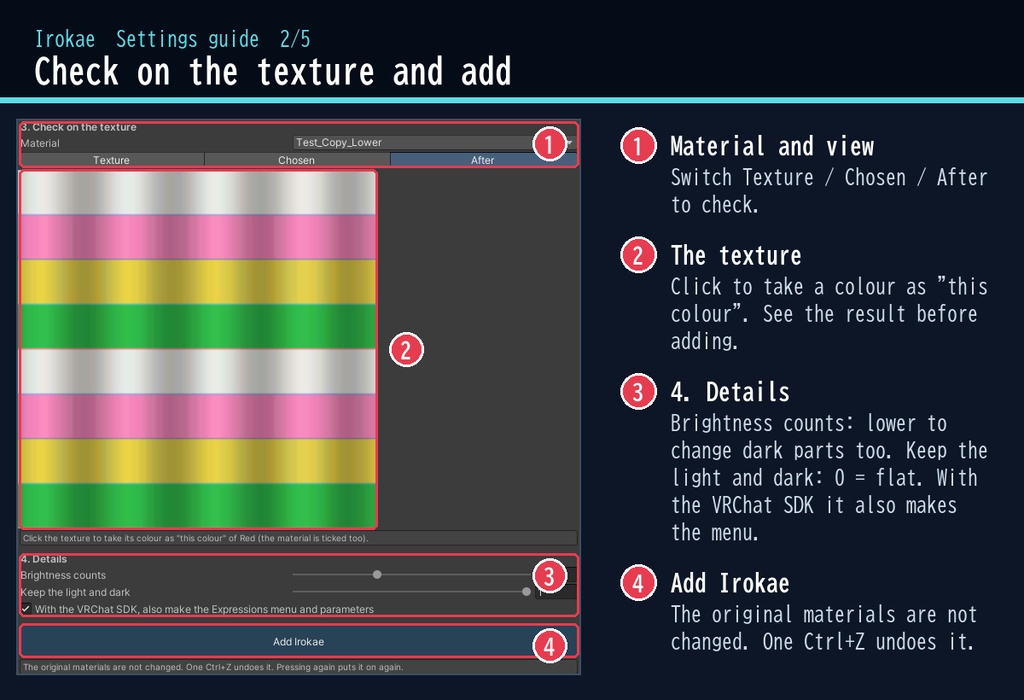Click the '4. Details' heading inside the panel
1024x700 pixels.
point(44,559)
